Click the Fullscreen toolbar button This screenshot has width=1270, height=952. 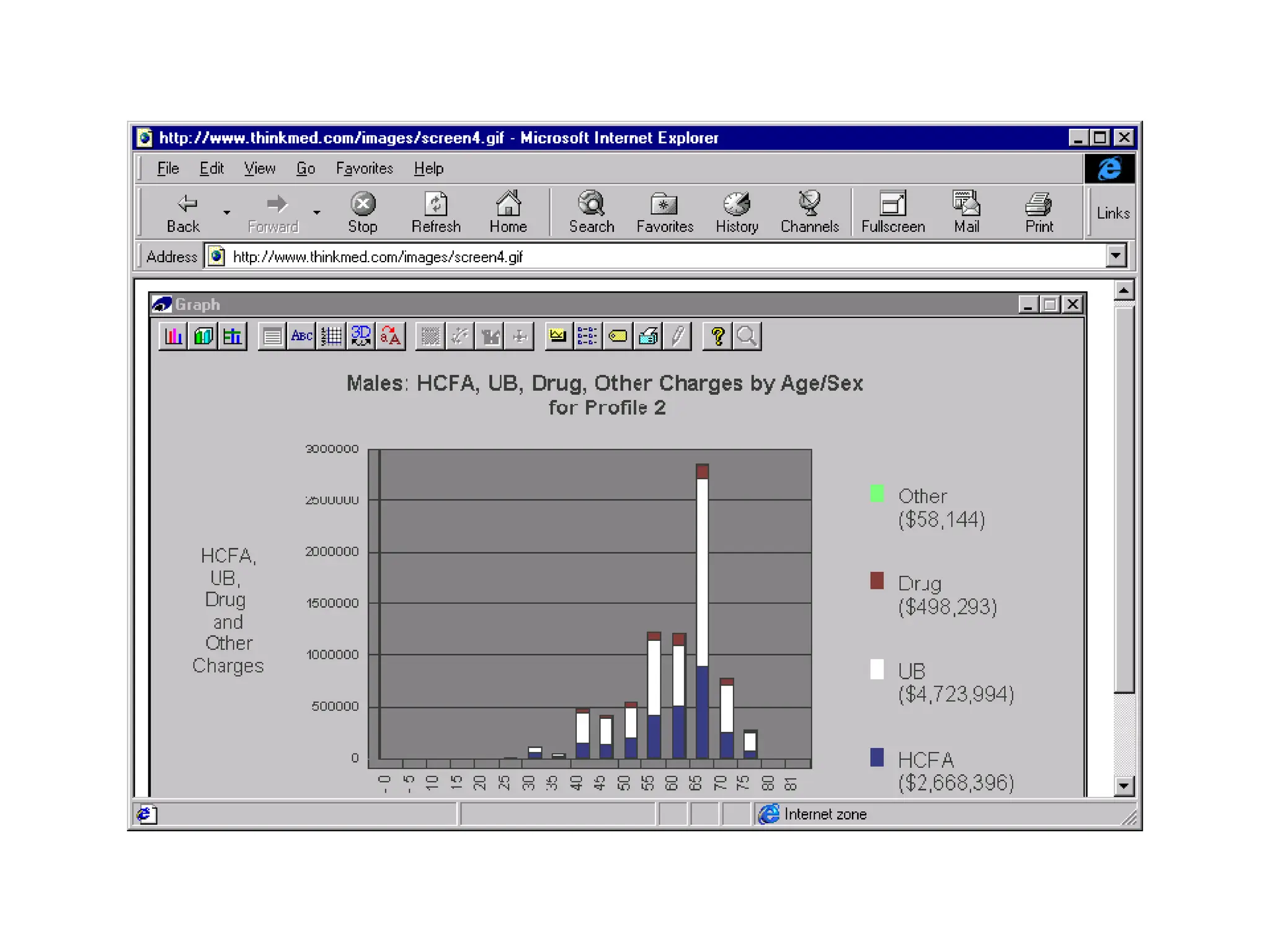[x=892, y=213]
